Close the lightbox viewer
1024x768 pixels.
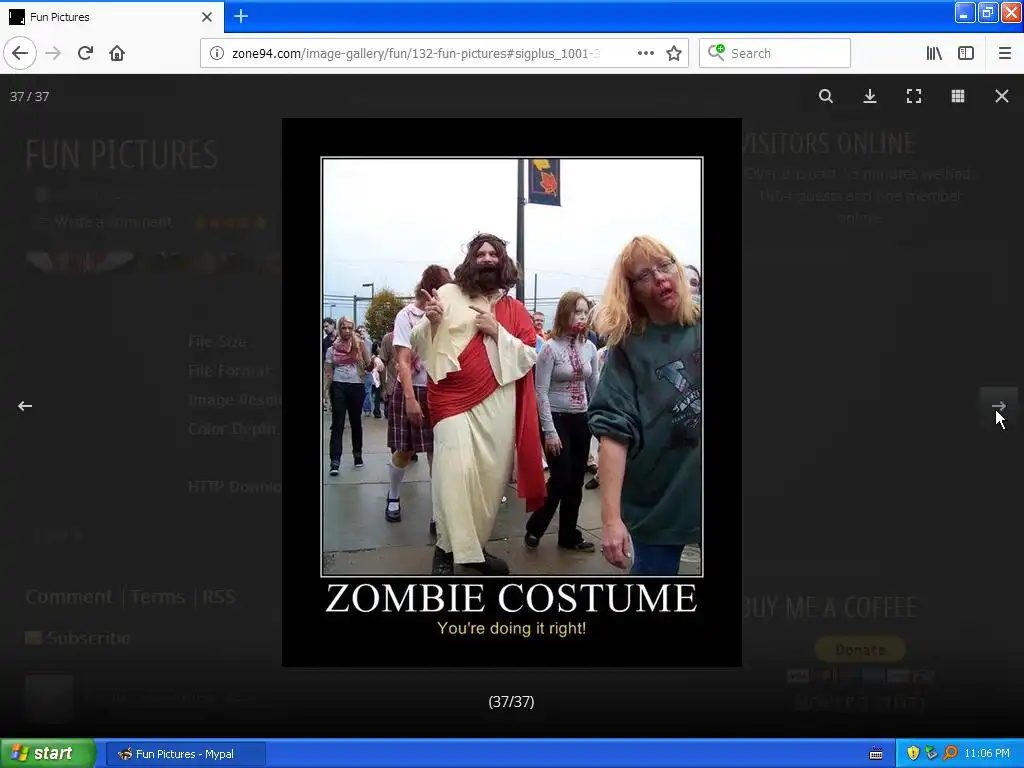1002,96
